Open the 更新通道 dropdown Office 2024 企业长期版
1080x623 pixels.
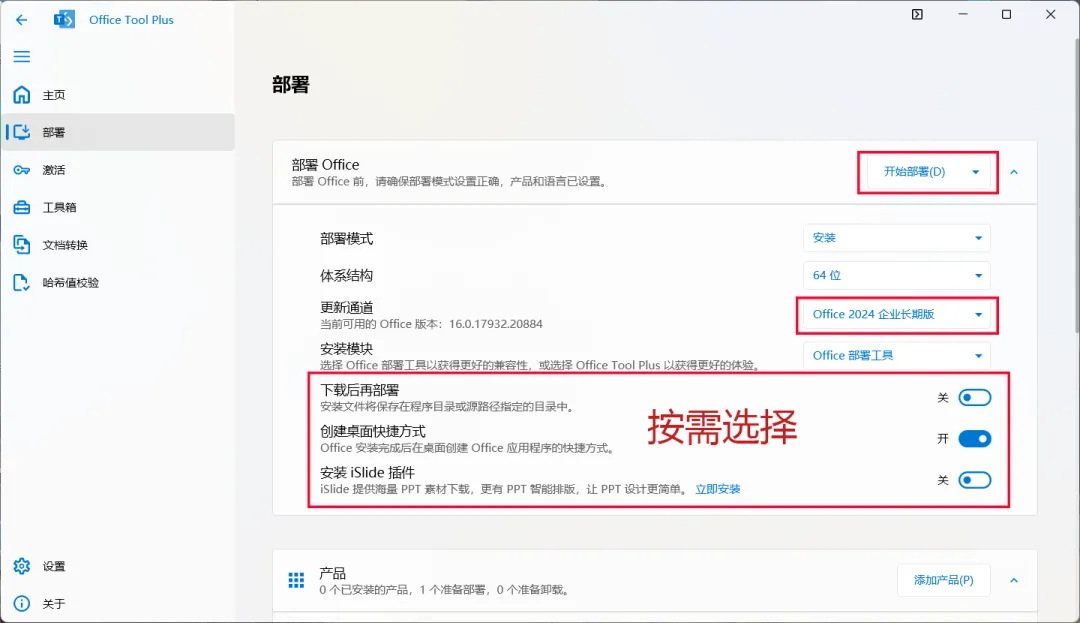point(896,315)
